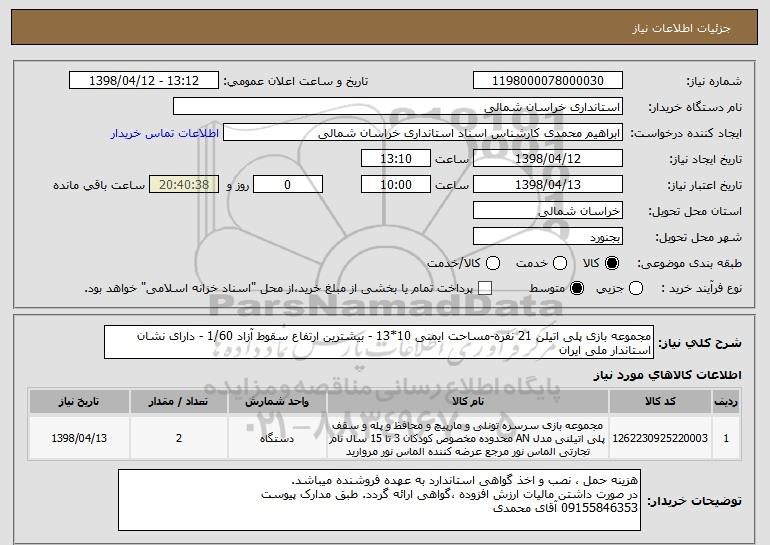Click the تعداد / مقدار column header
The height and width of the screenshot is (545, 770).
178,402
